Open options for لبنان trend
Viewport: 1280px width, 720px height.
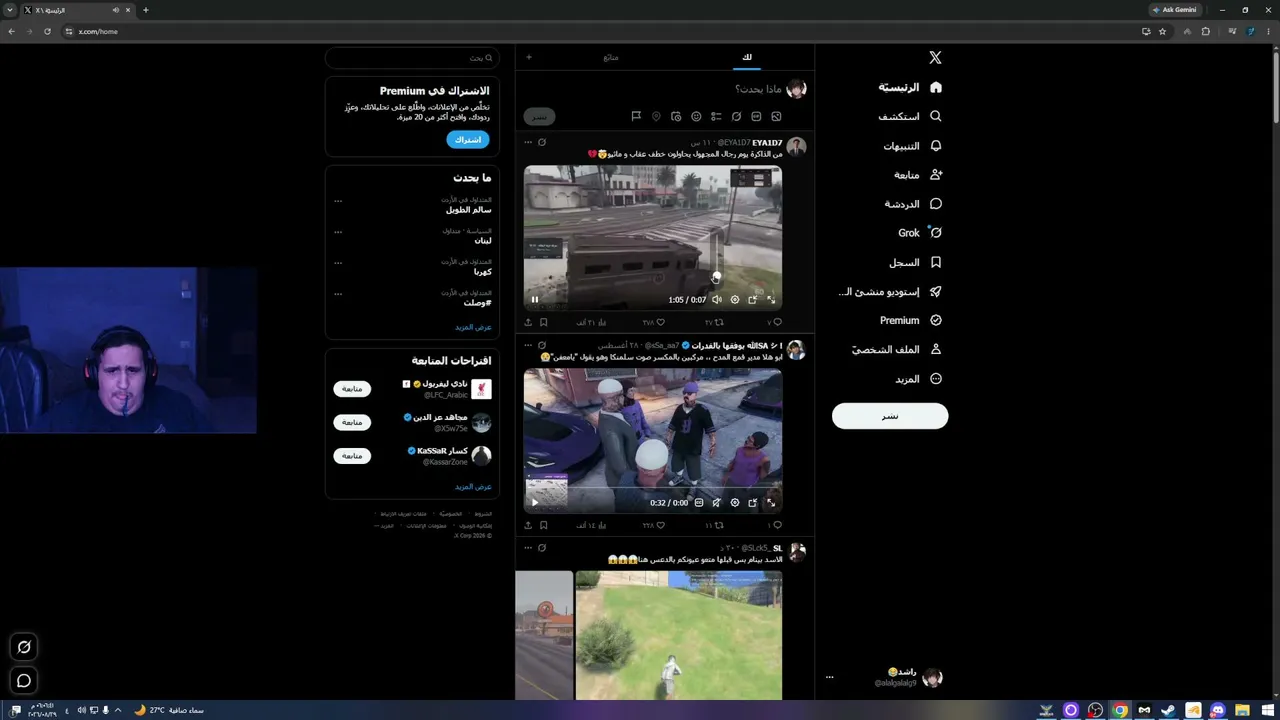338,232
